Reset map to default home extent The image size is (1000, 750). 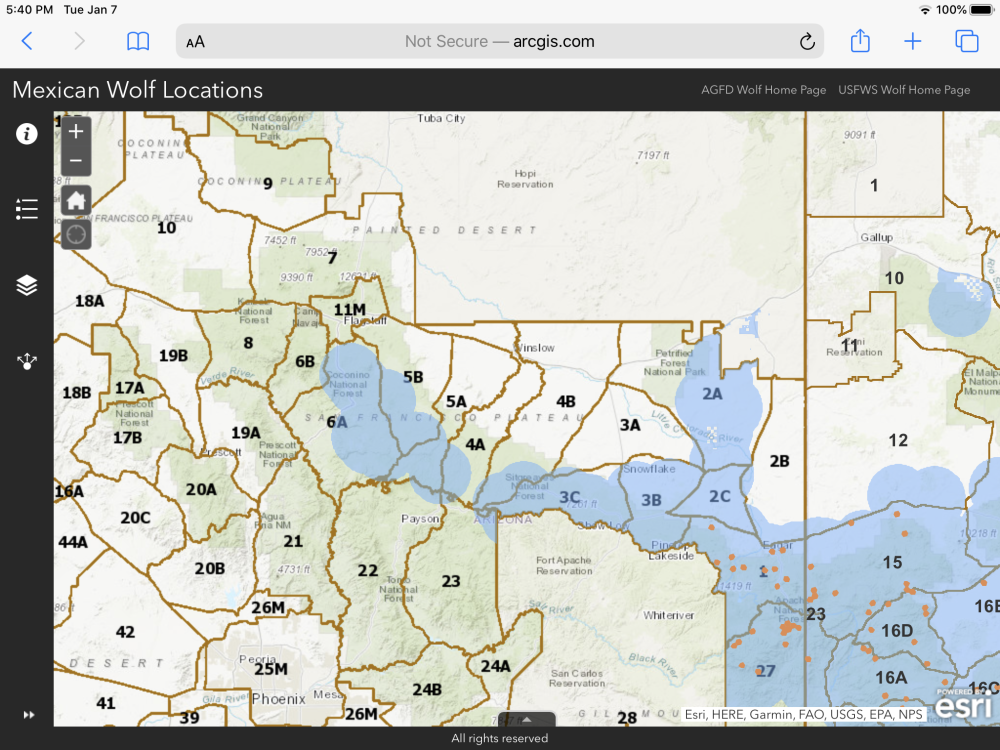point(76,200)
